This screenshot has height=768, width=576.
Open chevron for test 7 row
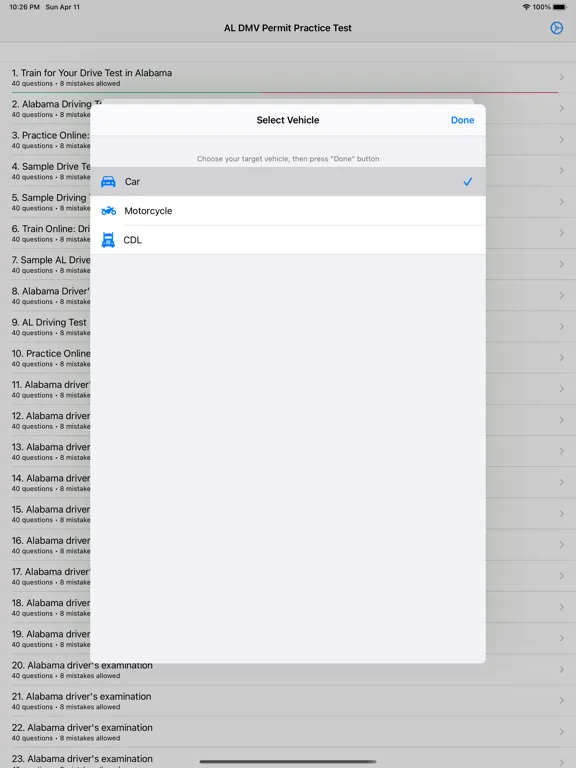tap(562, 264)
